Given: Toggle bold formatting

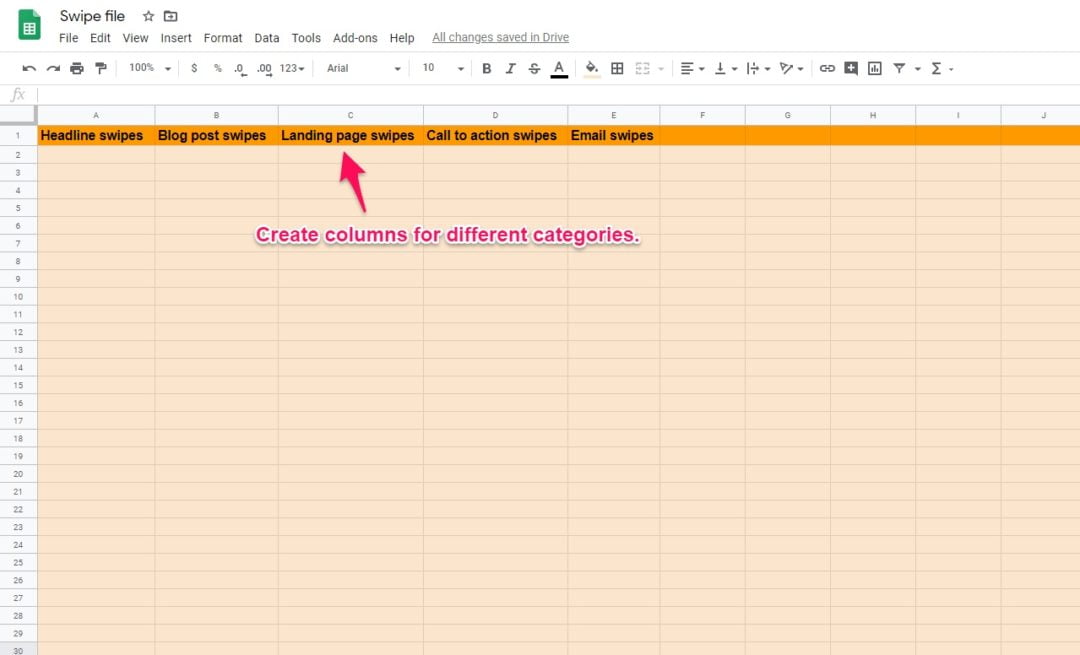Looking at the screenshot, I should pos(486,68).
